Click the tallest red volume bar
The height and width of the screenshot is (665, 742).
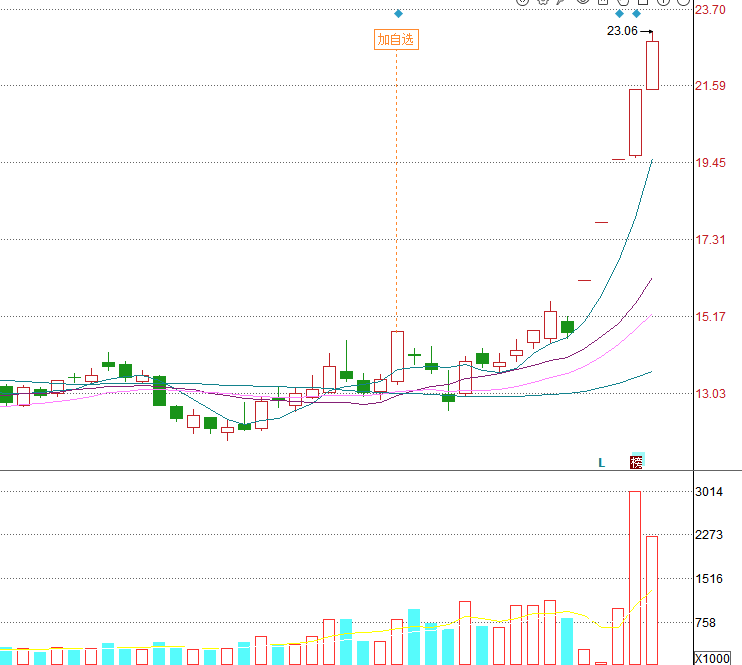pyautogui.click(x=635, y=578)
